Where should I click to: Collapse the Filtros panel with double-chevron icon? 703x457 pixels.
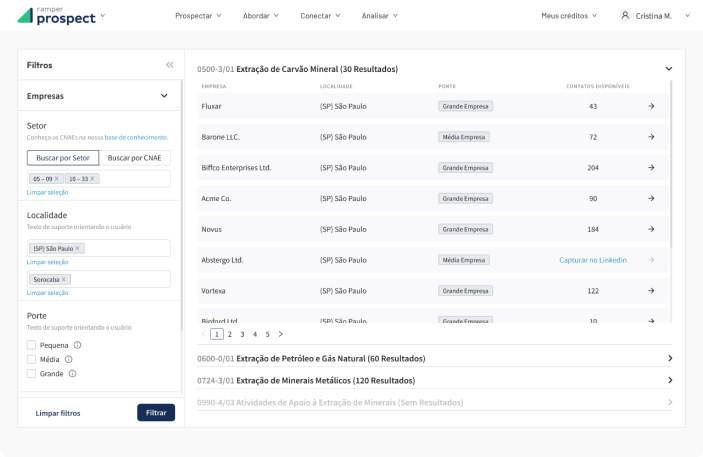pos(169,65)
